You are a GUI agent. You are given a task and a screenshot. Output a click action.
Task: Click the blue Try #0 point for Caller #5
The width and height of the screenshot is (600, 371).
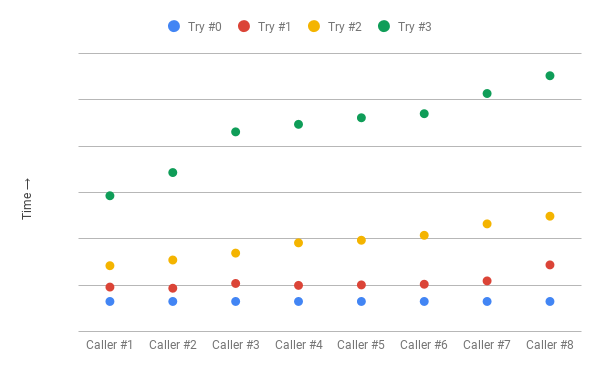click(361, 301)
